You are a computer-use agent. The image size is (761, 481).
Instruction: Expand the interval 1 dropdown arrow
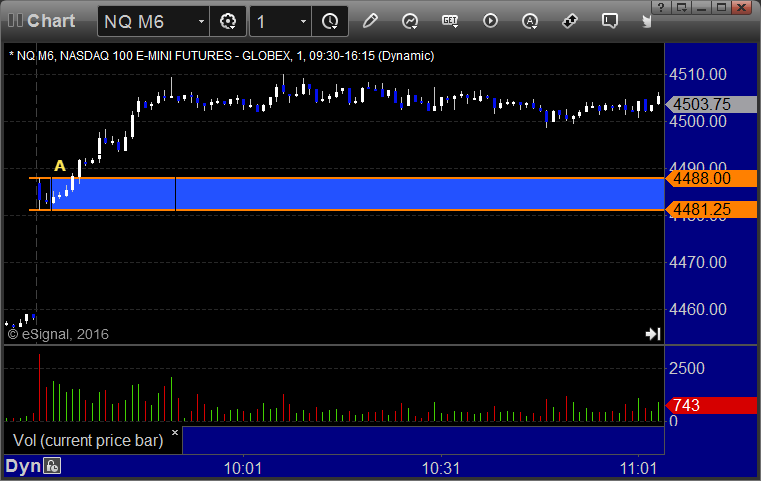(303, 21)
